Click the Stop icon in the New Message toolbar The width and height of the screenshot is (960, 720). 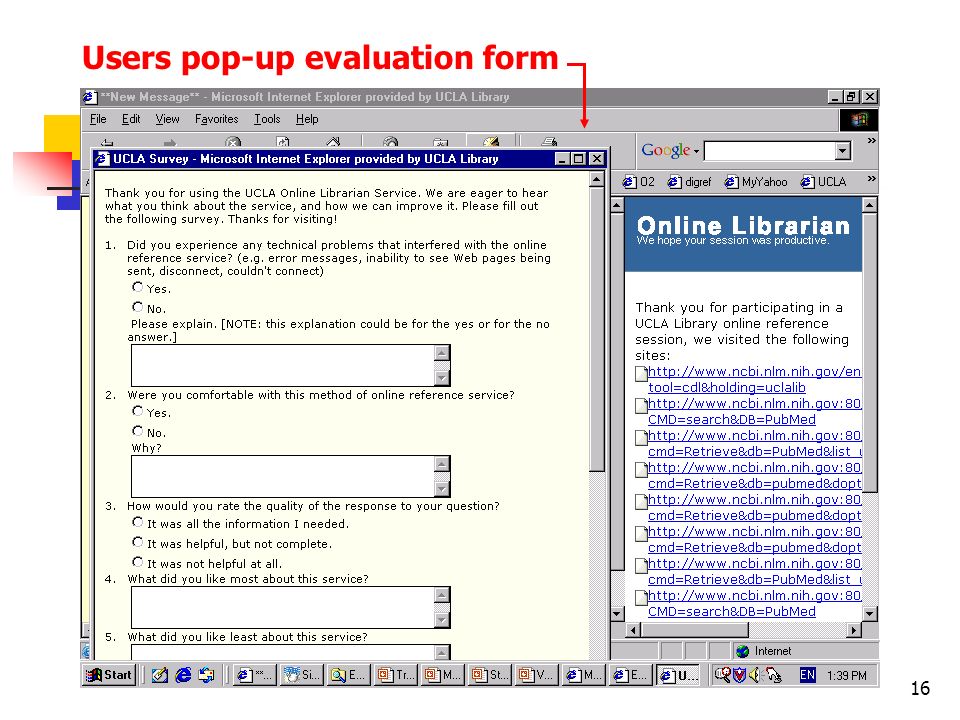pos(233,142)
